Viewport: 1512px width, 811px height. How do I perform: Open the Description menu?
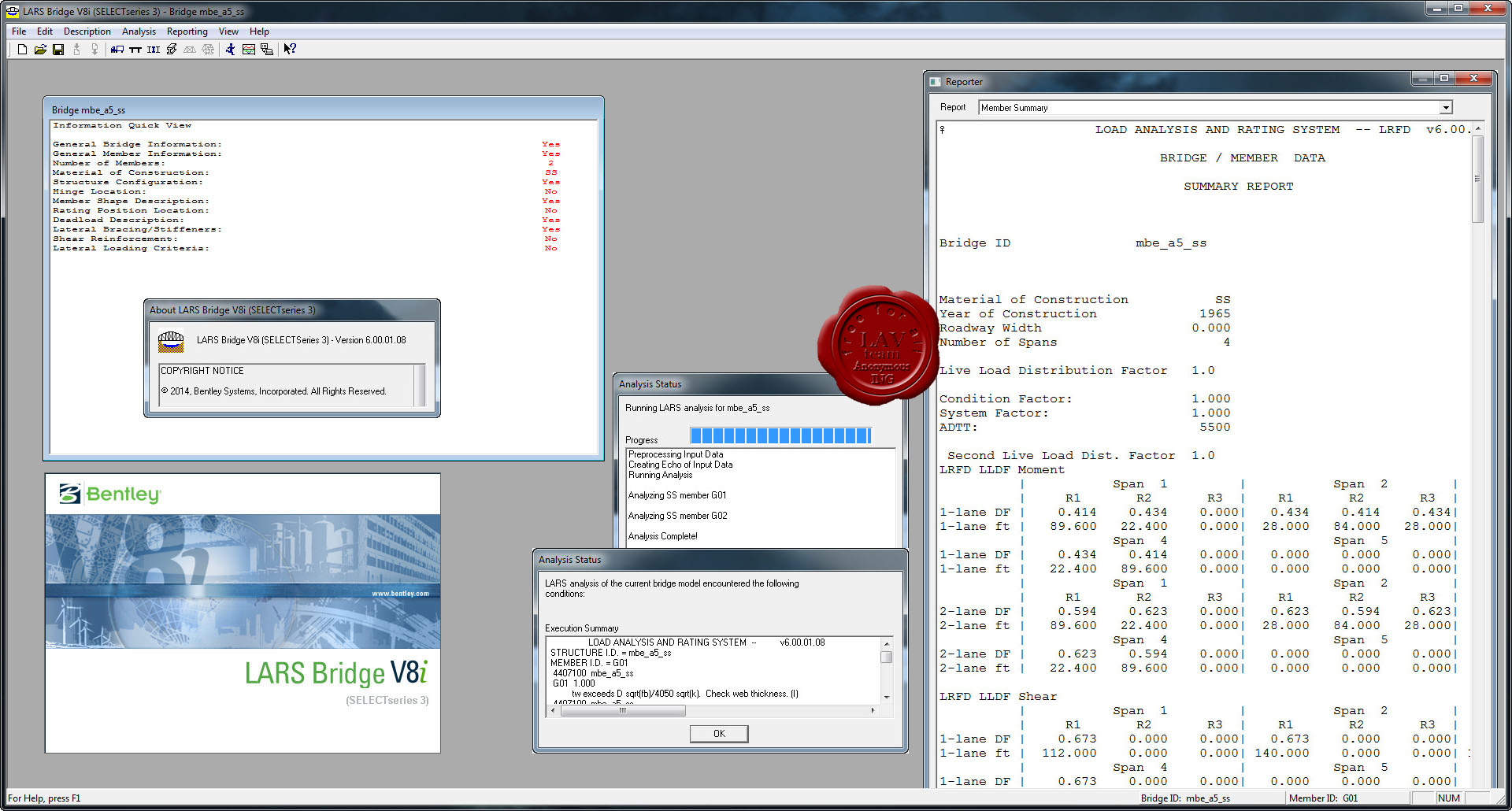click(x=87, y=31)
